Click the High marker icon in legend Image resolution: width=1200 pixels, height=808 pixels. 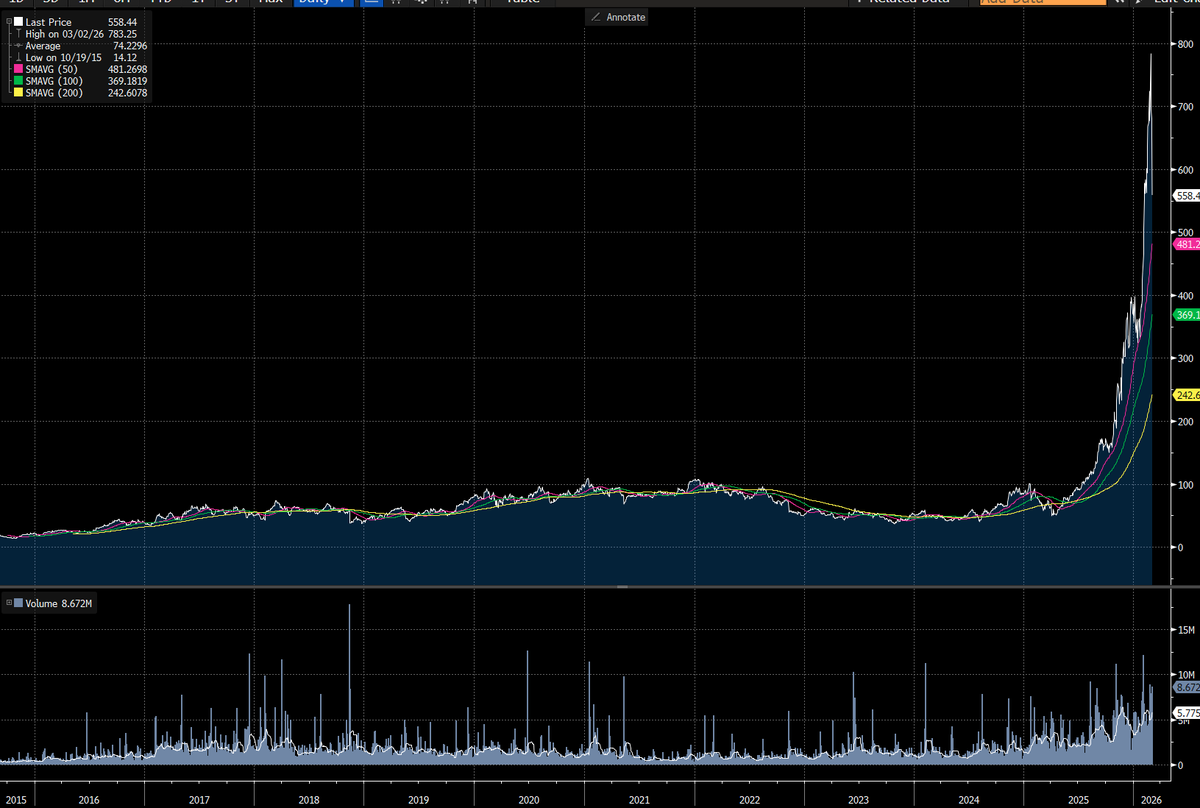[19, 34]
